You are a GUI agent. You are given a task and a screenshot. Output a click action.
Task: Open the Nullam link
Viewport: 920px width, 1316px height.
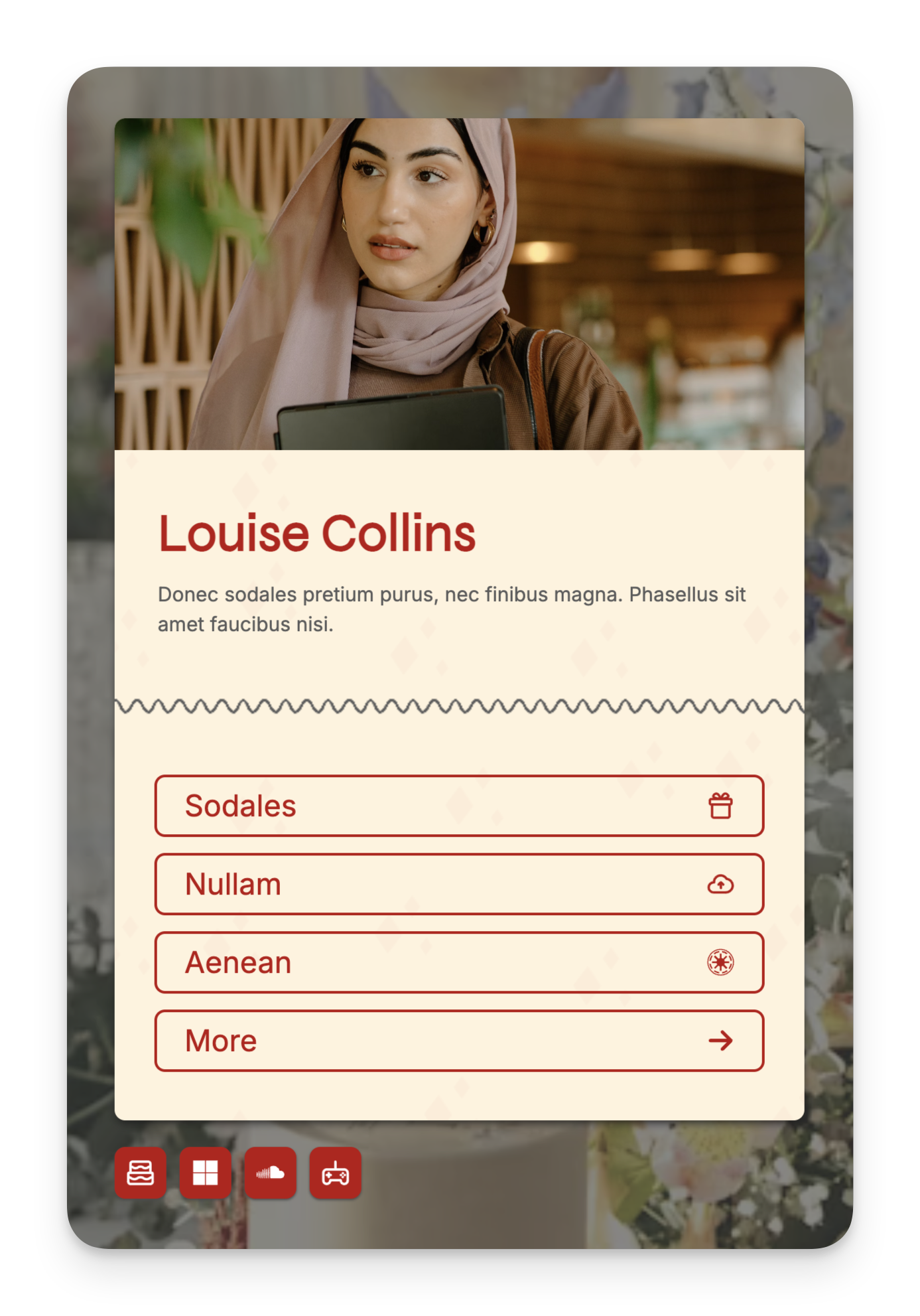459,884
